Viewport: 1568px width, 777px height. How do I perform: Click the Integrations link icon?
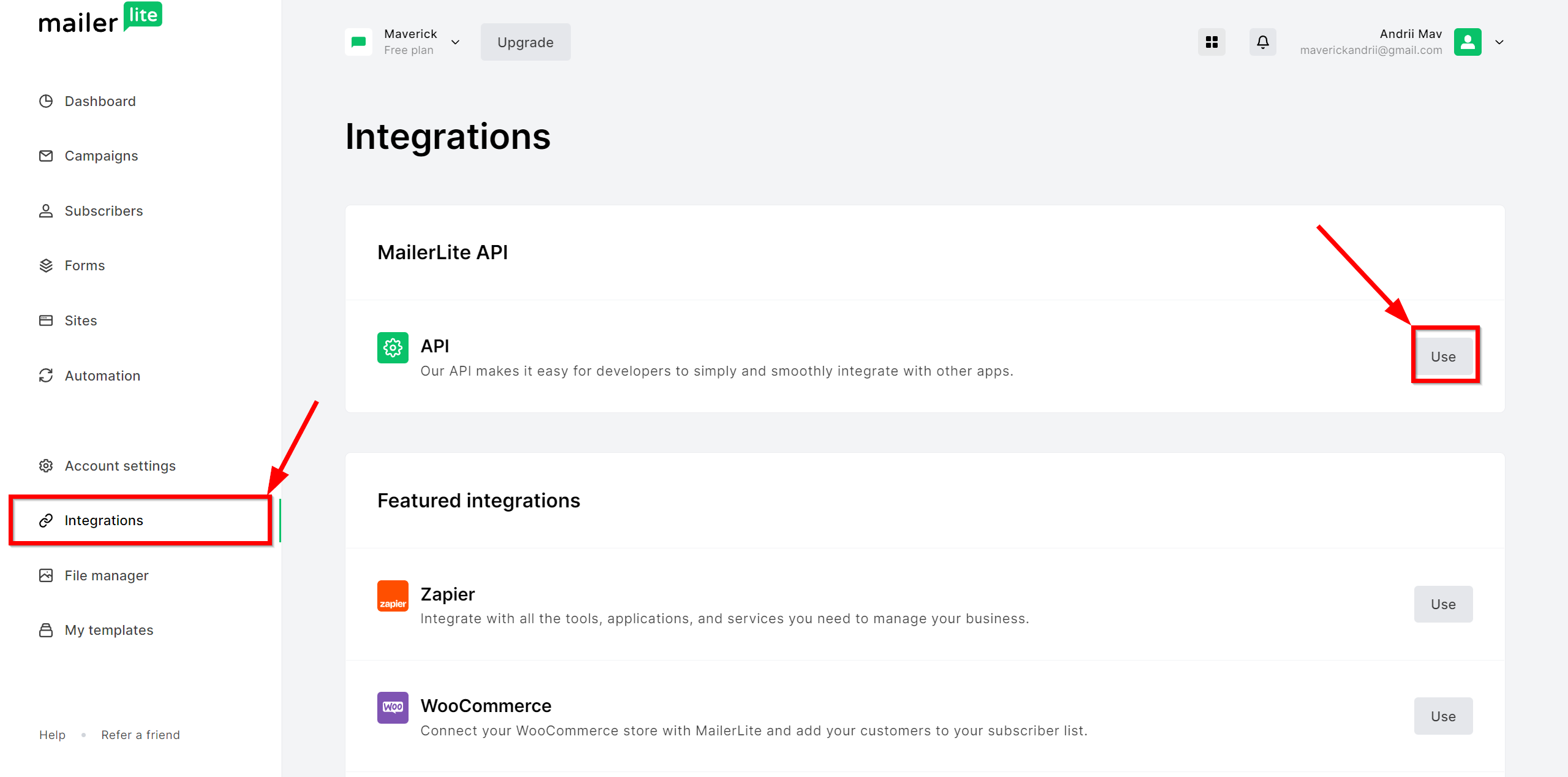[46, 520]
